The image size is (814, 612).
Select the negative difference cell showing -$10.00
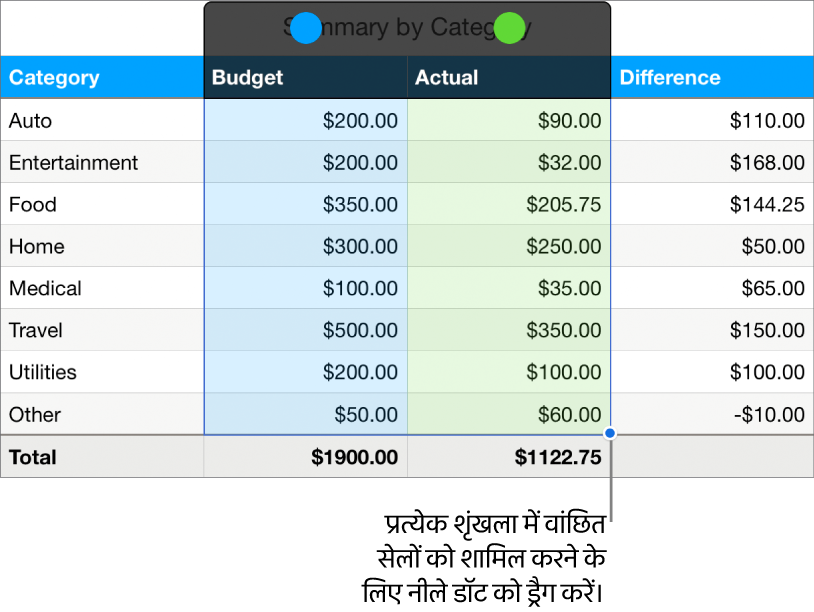[763, 414]
